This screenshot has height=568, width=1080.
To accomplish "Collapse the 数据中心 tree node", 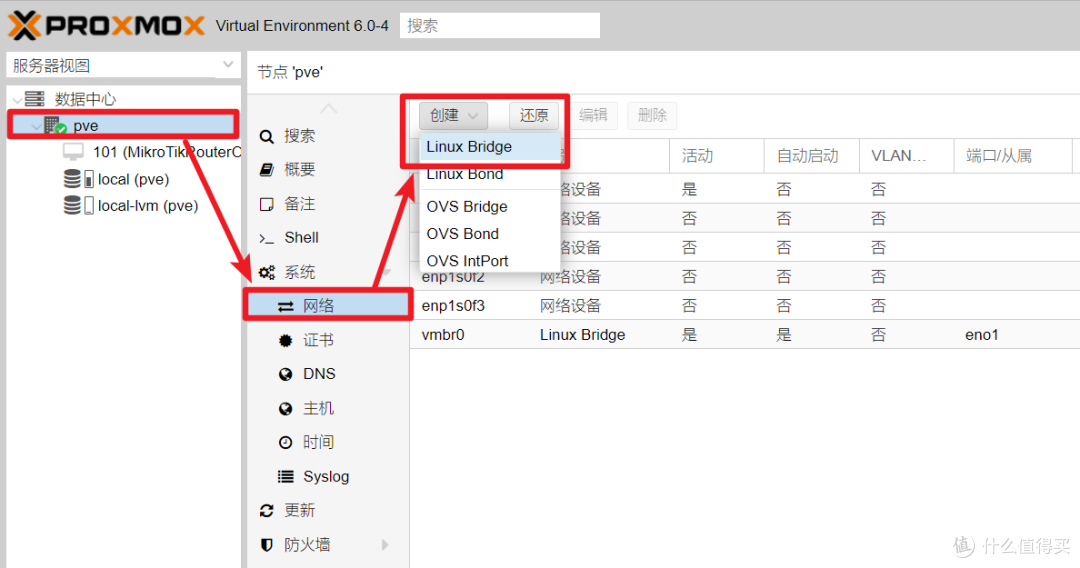I will click(17, 100).
